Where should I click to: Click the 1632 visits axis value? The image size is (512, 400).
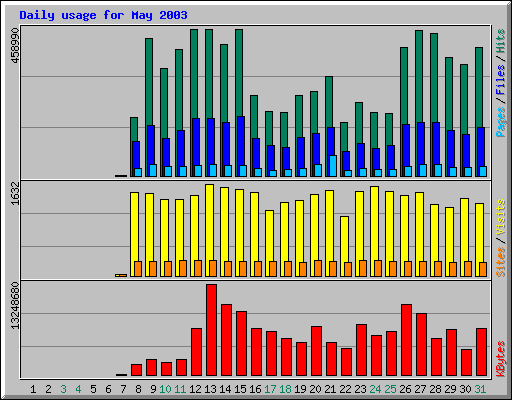coord(15,193)
